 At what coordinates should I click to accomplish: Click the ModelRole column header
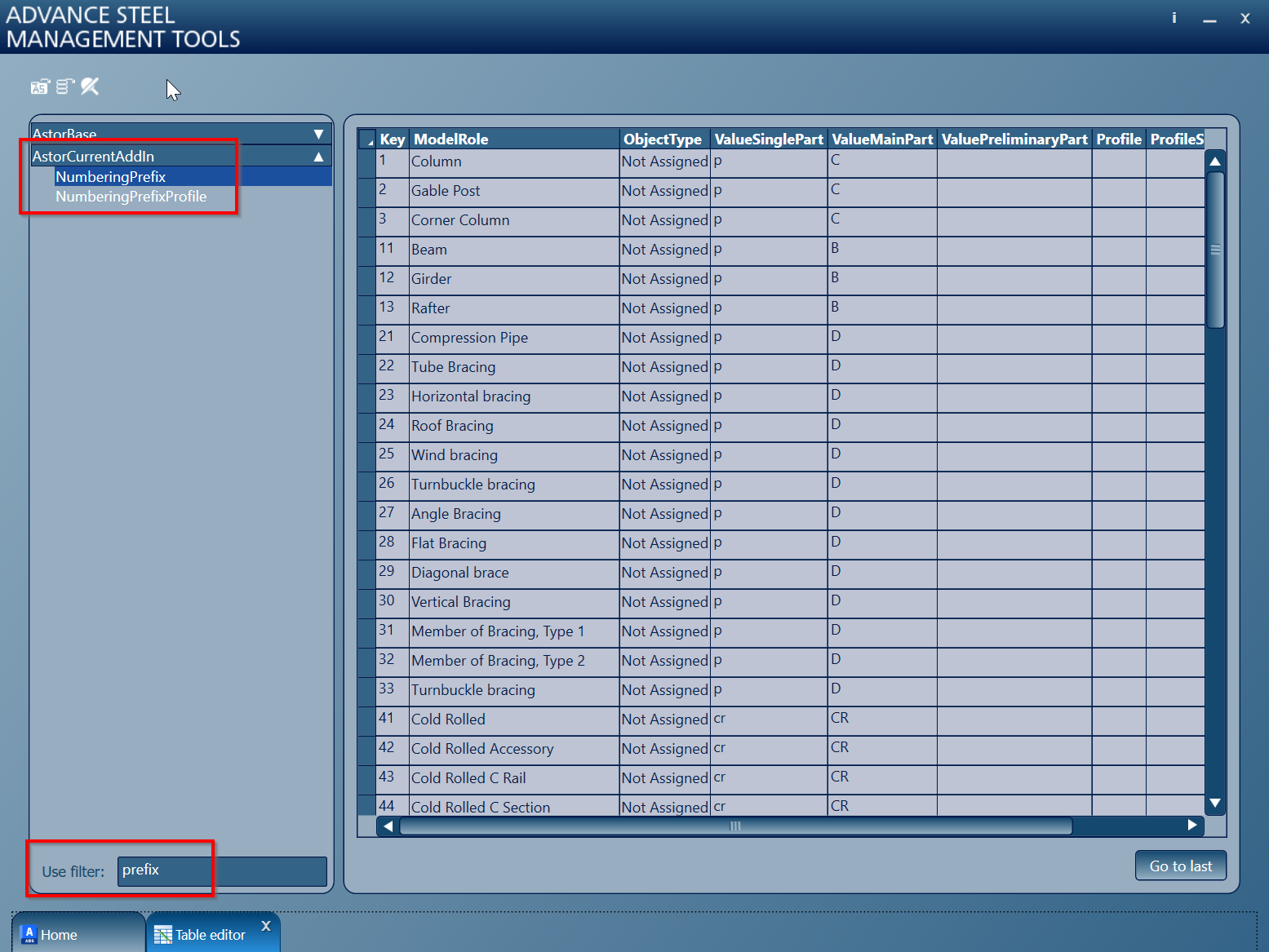point(450,139)
